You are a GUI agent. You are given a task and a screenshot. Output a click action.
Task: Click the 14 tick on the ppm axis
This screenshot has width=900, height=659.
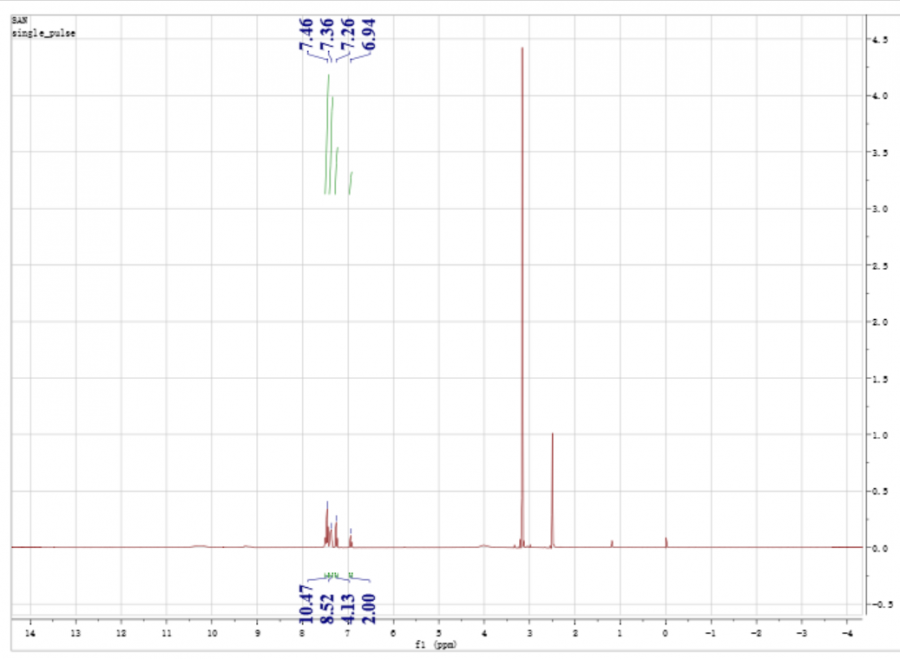tap(30, 633)
